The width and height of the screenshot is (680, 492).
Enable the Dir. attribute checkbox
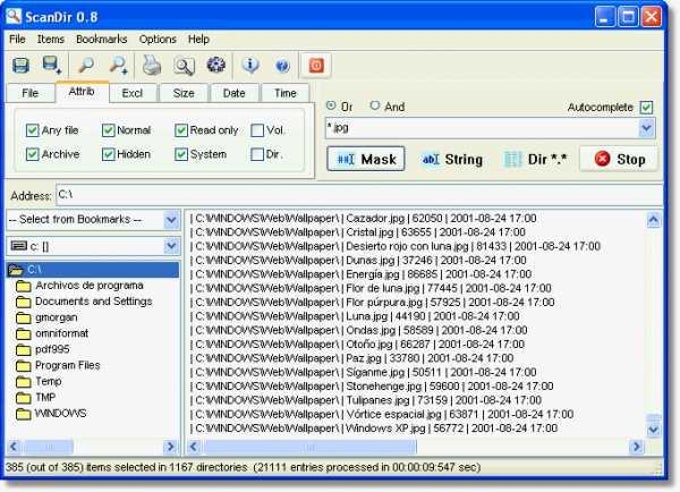tap(257, 154)
